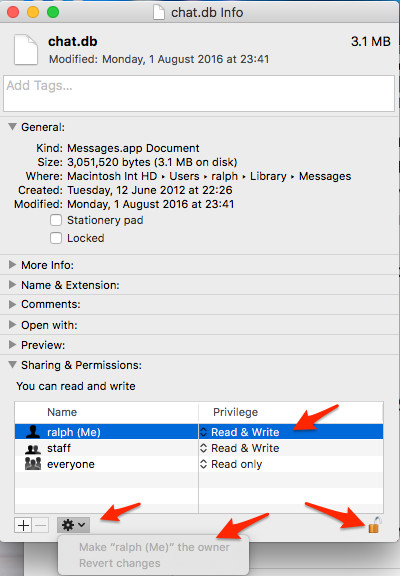This screenshot has height=576, width=400.
Task: Click the title bar document proxy icon
Action: coord(159,12)
